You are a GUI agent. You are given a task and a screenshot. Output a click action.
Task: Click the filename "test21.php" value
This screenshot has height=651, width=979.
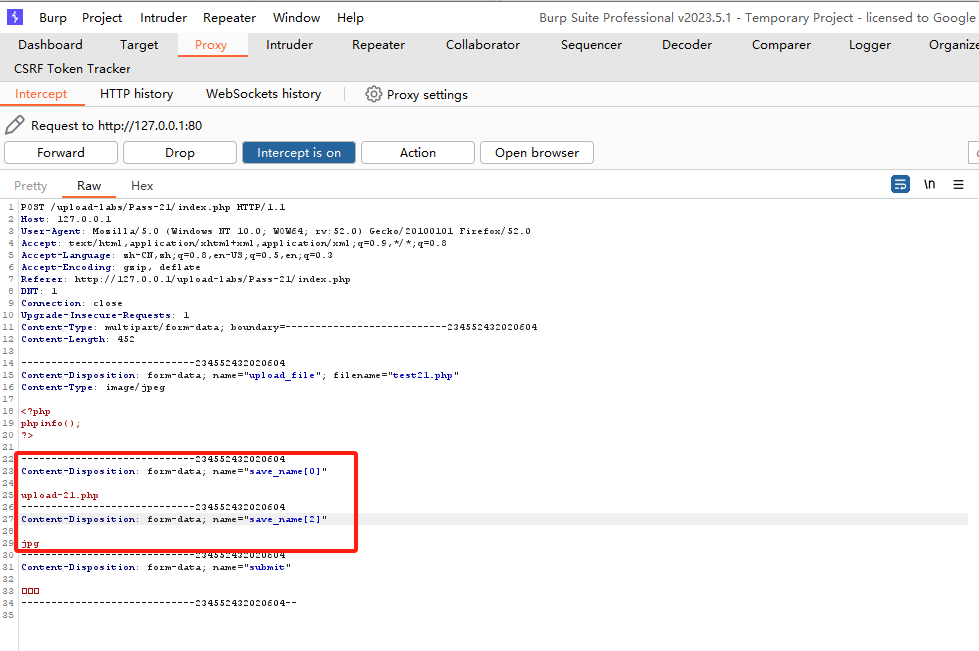[422, 375]
